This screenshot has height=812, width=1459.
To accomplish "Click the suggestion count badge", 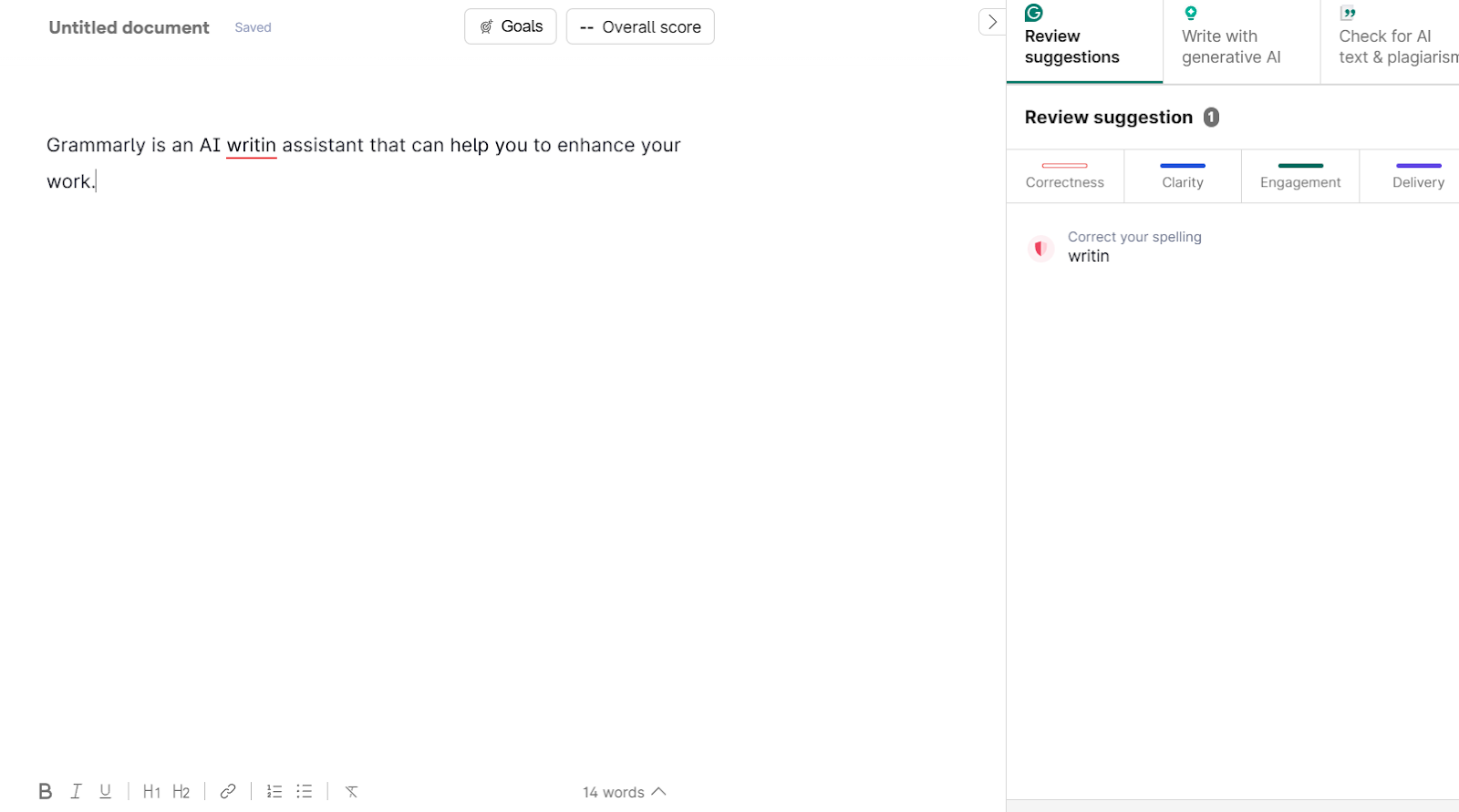I will (x=1211, y=117).
